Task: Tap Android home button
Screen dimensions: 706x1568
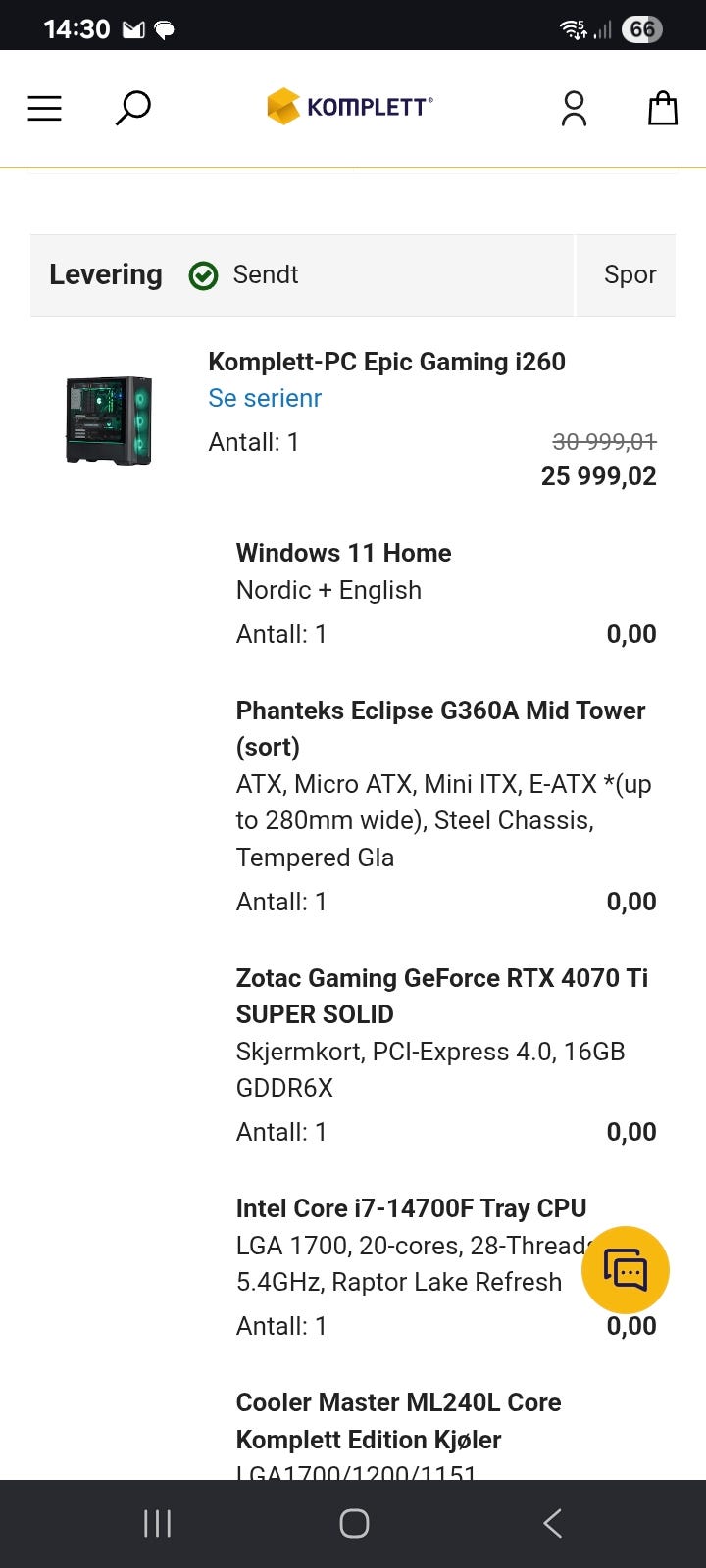Action: [354, 1523]
